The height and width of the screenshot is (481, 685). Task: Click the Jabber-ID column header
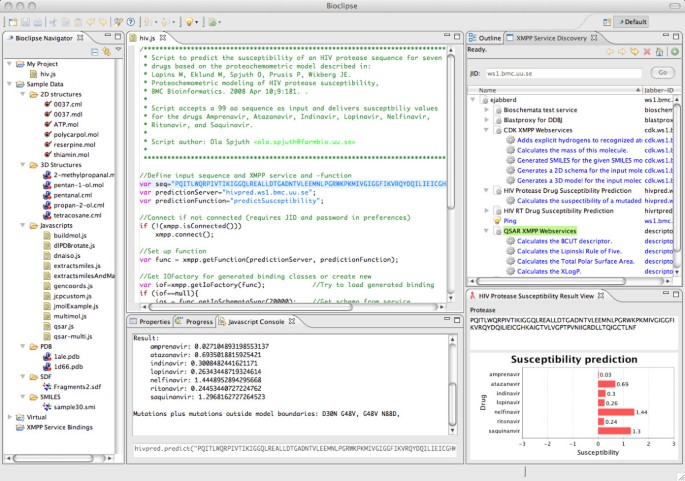tap(658, 90)
